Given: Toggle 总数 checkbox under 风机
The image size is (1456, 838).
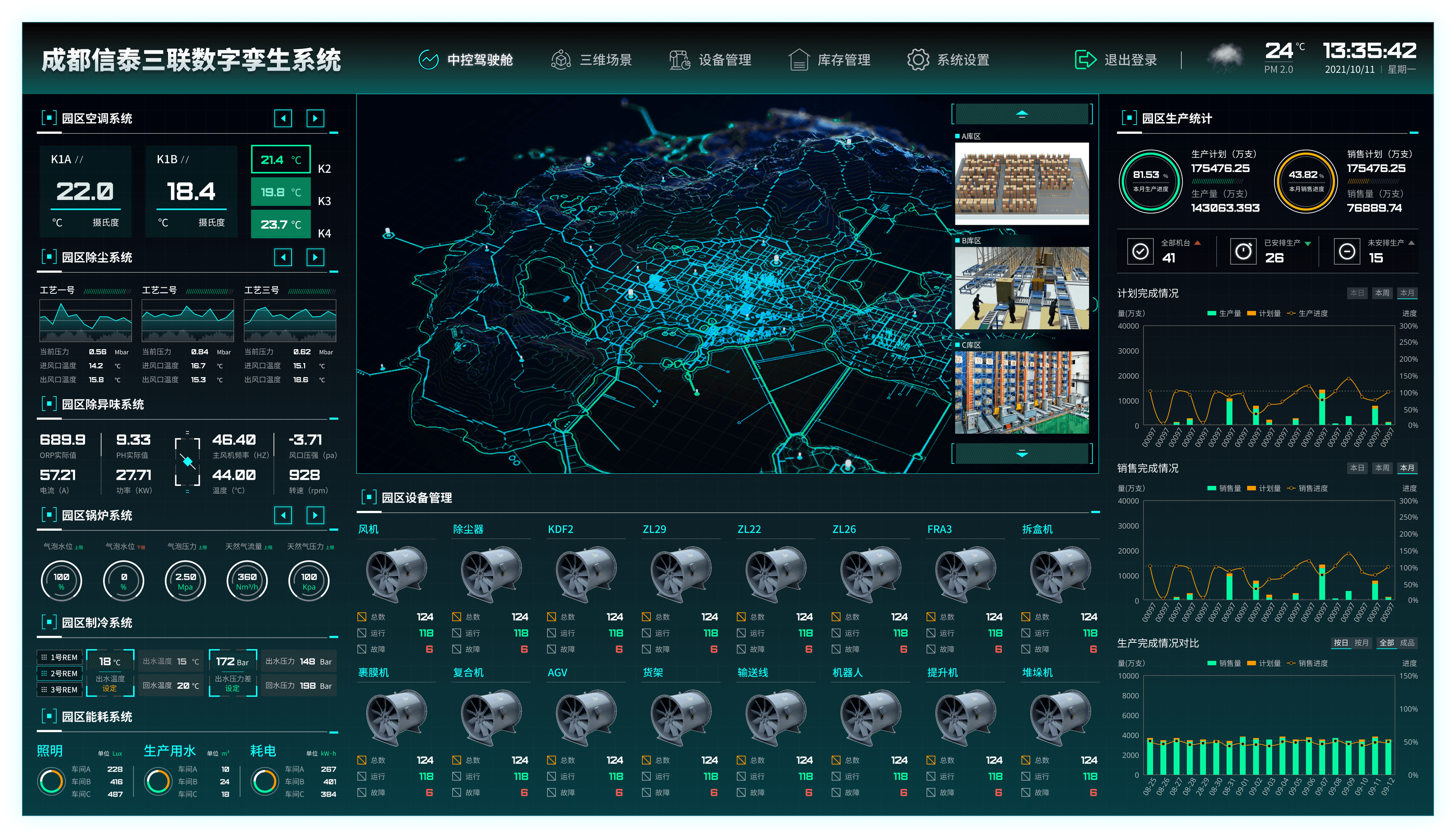Looking at the screenshot, I should (362, 617).
